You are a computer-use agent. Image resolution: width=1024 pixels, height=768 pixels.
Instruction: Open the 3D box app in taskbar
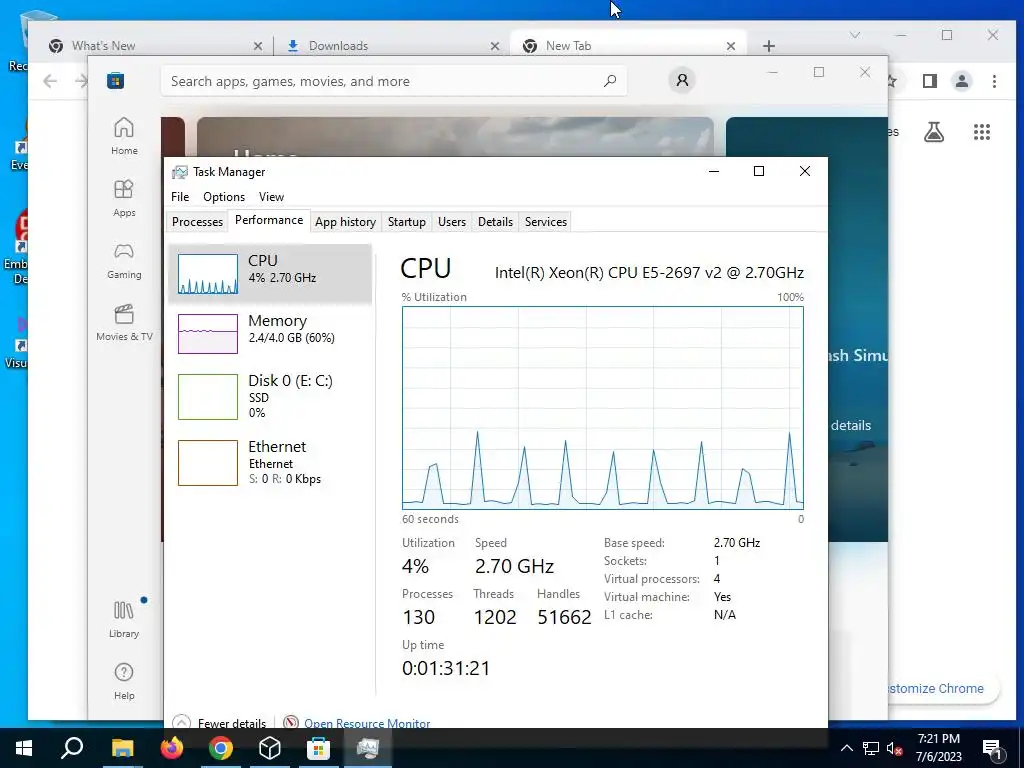pos(270,748)
